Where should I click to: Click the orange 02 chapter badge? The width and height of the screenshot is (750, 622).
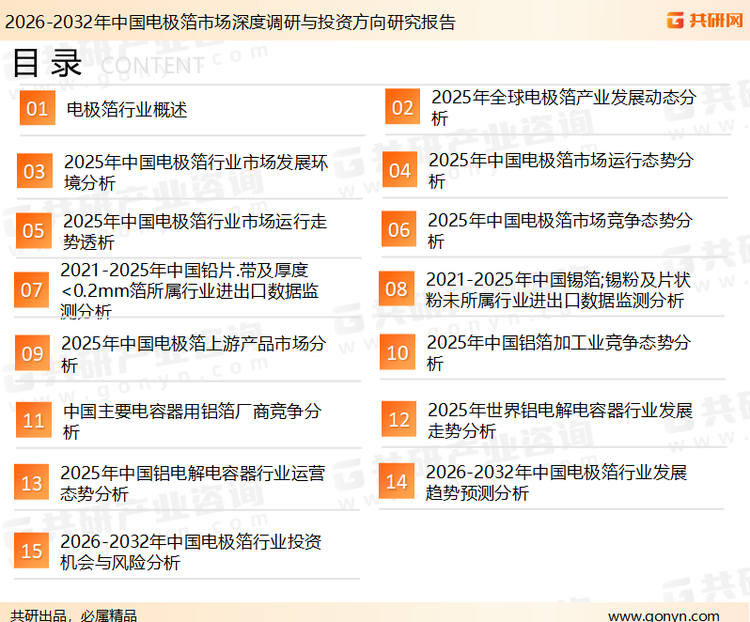point(403,106)
